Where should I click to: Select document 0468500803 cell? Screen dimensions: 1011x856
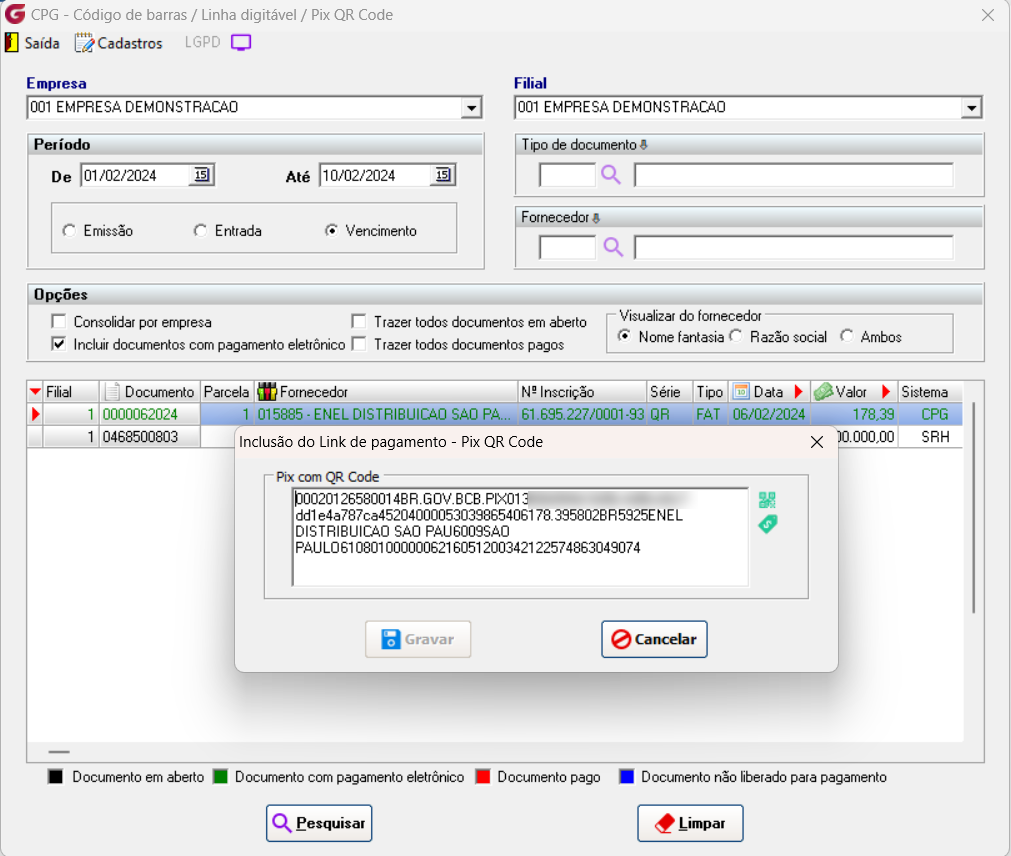pos(150,436)
